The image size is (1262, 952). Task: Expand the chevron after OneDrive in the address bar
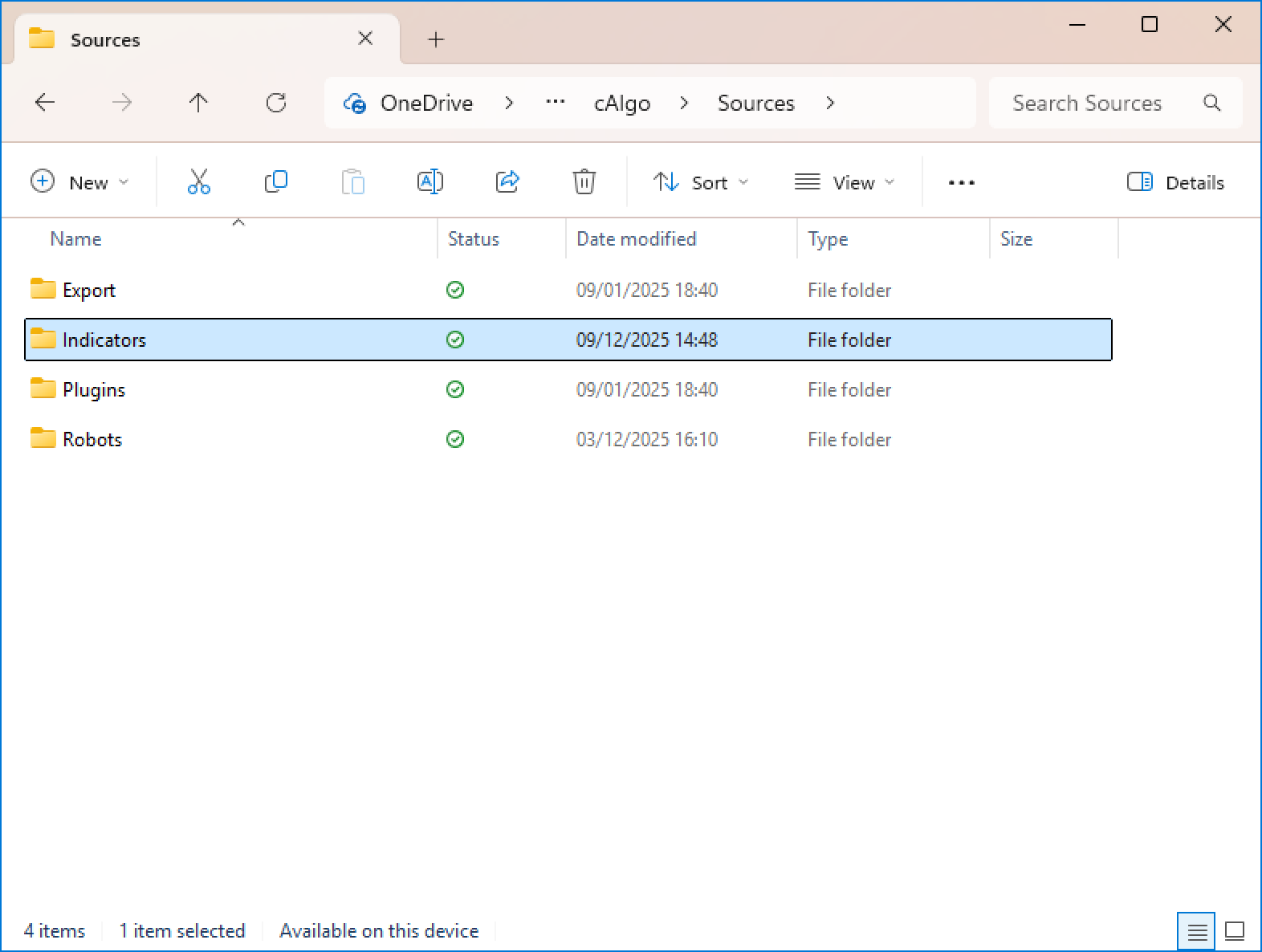click(x=509, y=103)
